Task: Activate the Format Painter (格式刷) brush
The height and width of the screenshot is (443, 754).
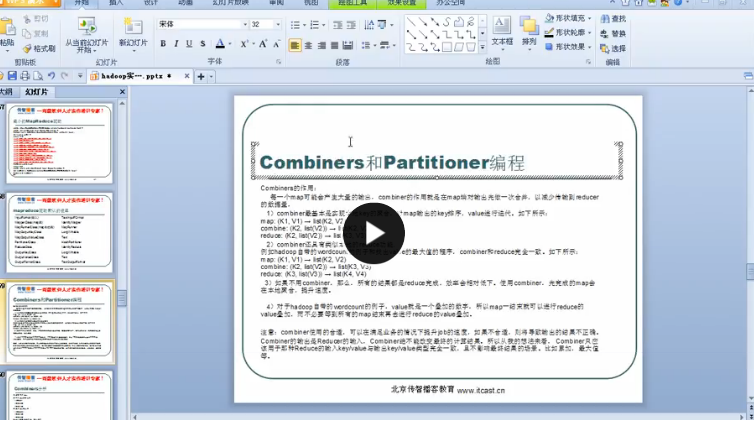Action: click(27, 49)
